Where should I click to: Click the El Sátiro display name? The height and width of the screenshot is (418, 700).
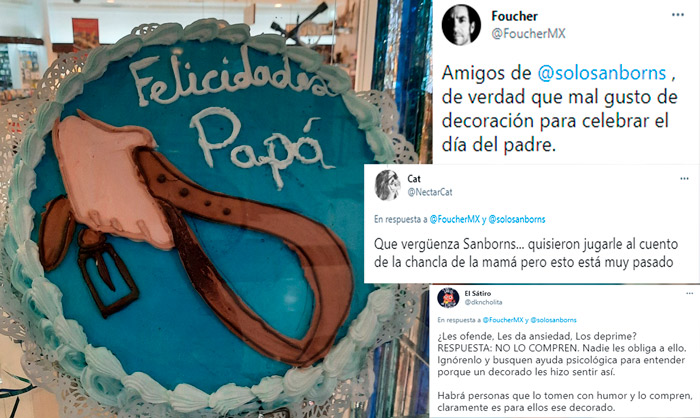coord(478,293)
